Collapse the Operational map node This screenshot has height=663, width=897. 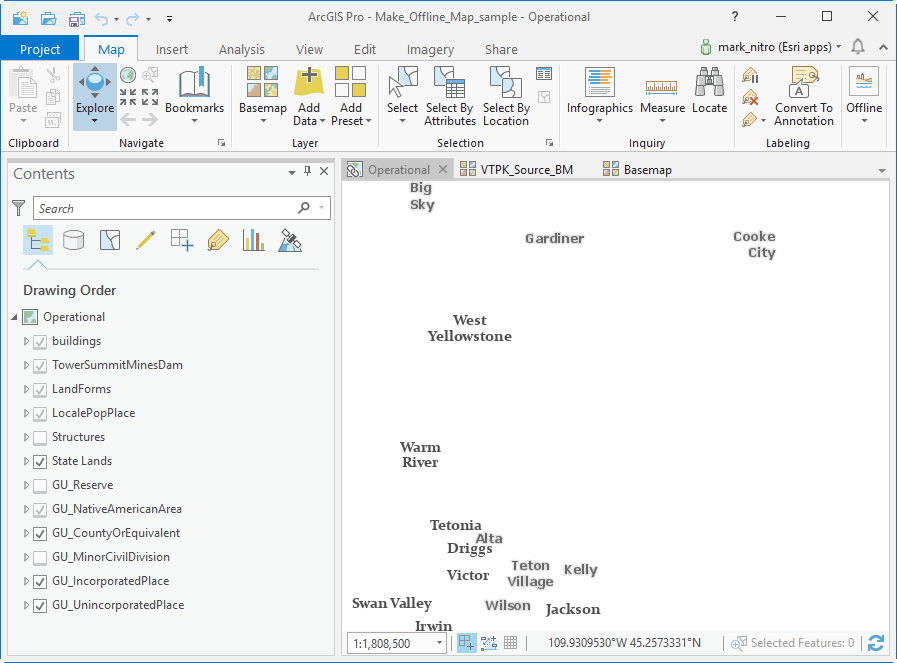click(x=14, y=317)
